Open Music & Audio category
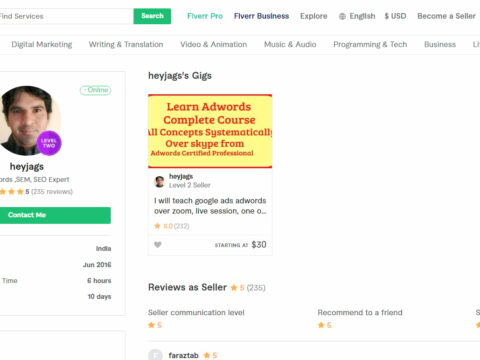This screenshot has height=360, width=480. point(290,44)
